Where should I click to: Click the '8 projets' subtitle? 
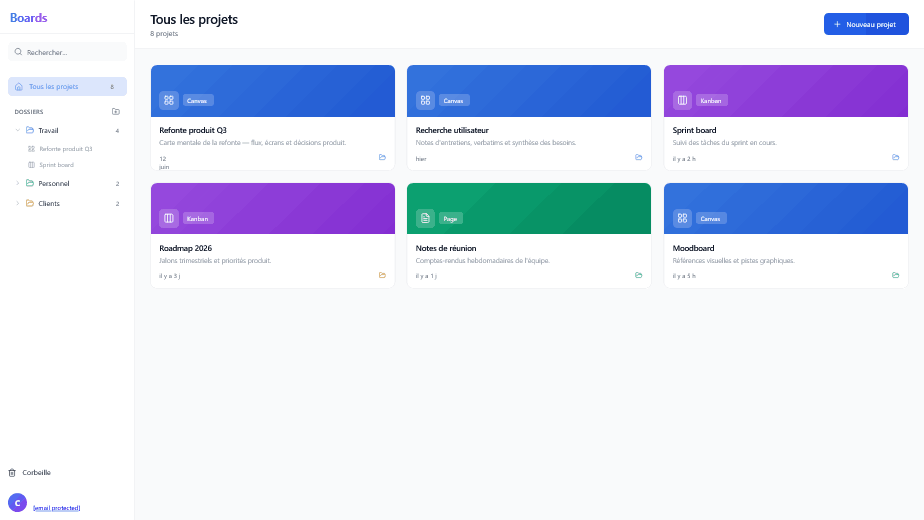click(164, 34)
